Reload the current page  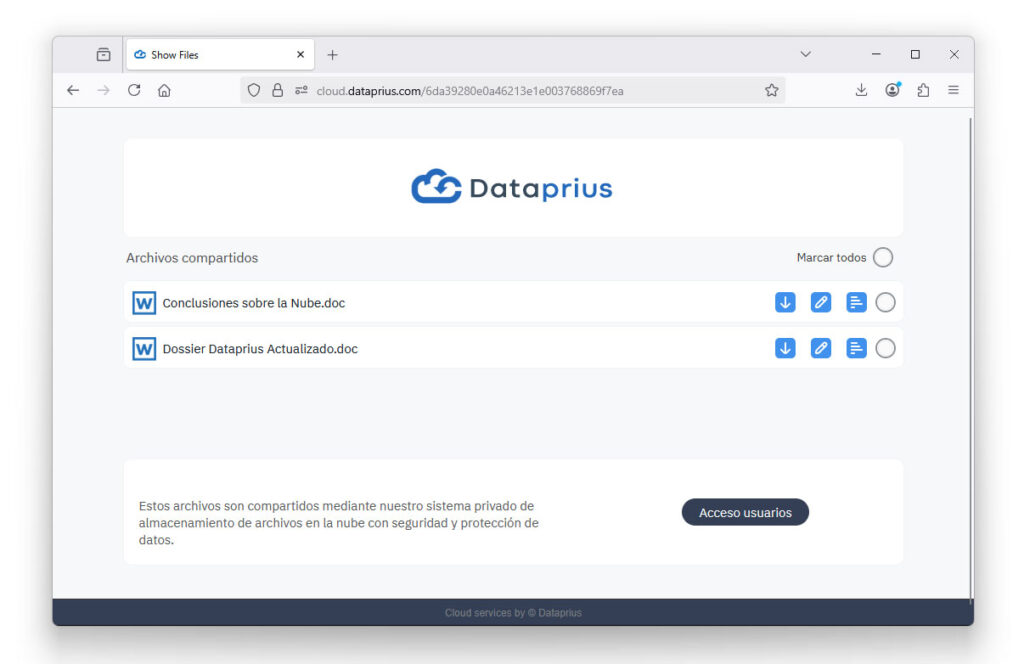click(134, 91)
